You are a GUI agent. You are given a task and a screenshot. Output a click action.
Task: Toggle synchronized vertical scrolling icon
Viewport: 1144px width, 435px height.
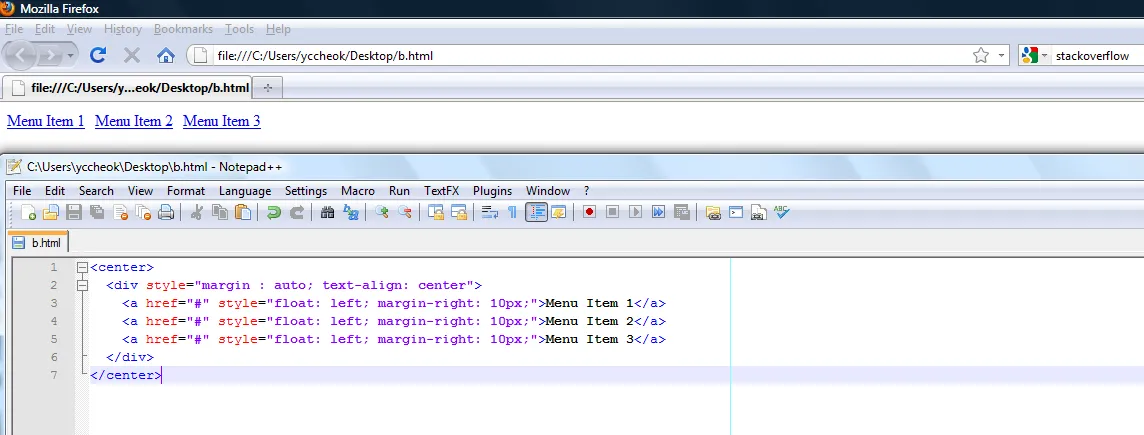(436, 212)
